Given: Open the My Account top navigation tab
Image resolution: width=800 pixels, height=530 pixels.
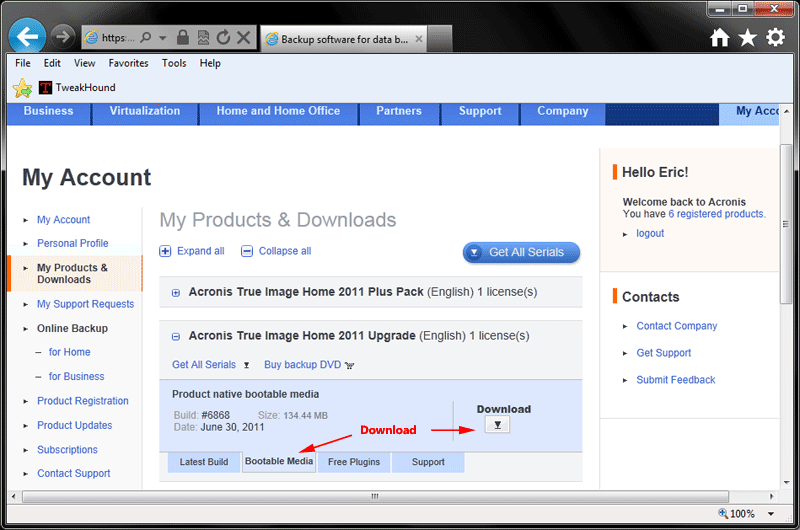Looking at the screenshot, I should 749,113.
